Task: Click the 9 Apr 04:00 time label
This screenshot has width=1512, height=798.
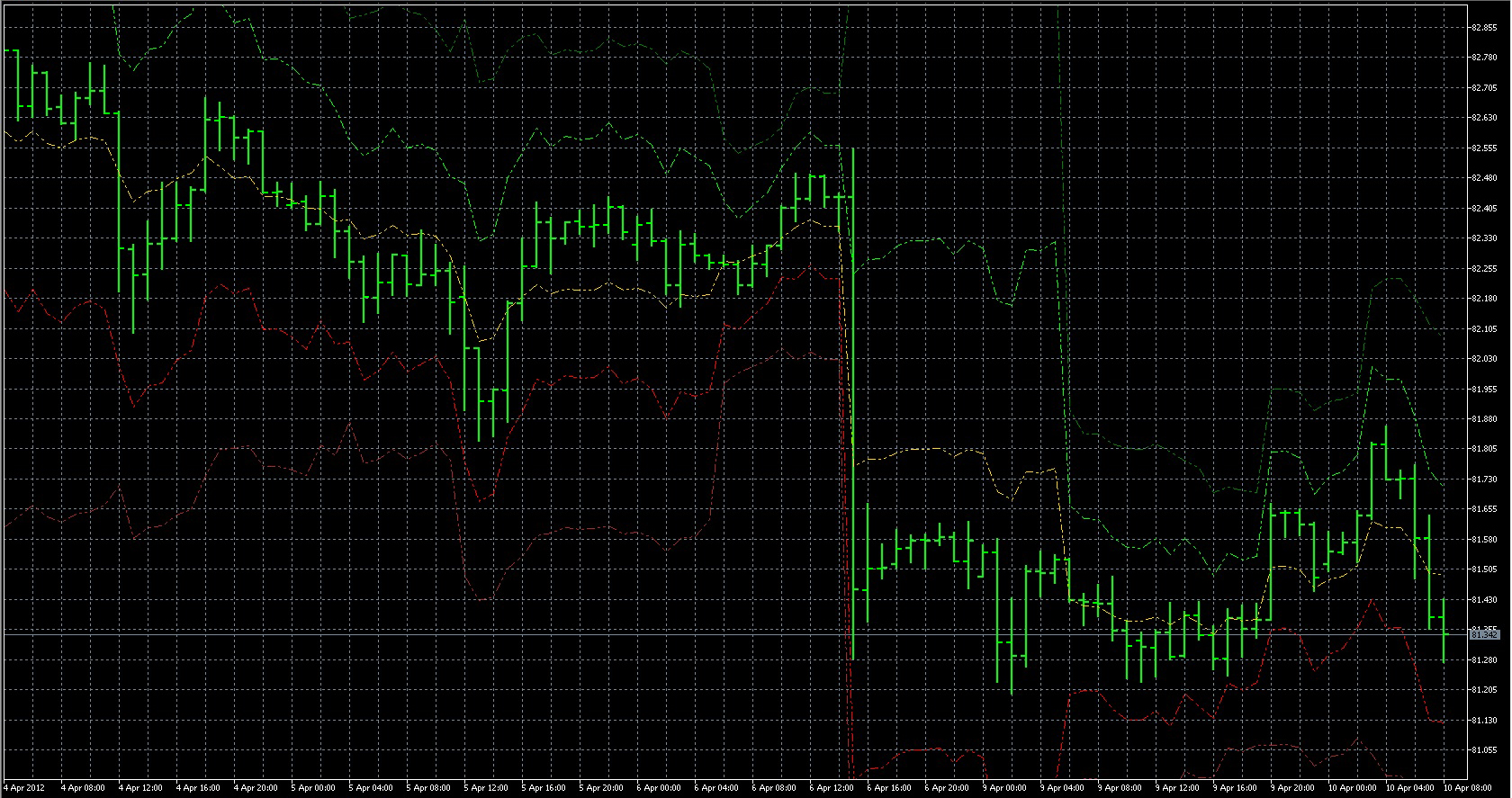Action: [1062, 788]
